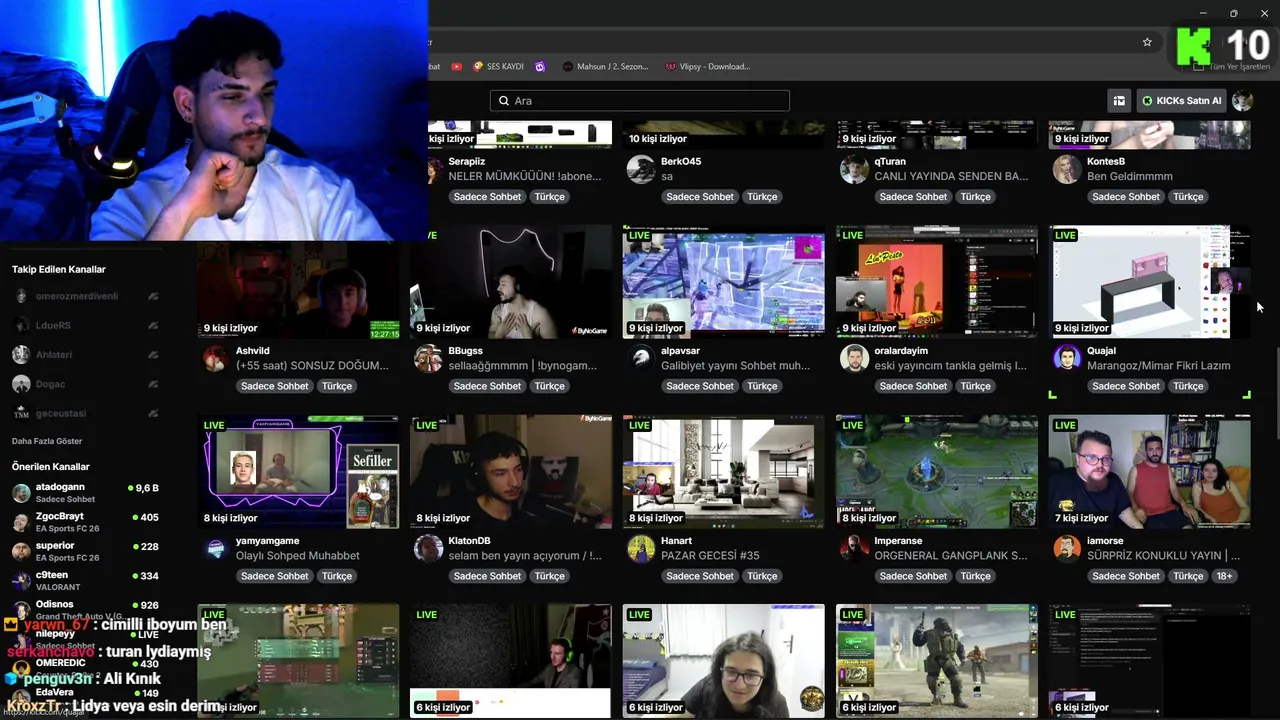Screen dimensions: 1280x720
Task: Open the Mahsun J 2. Sezon bookmark
Action: pyautogui.click(x=605, y=67)
